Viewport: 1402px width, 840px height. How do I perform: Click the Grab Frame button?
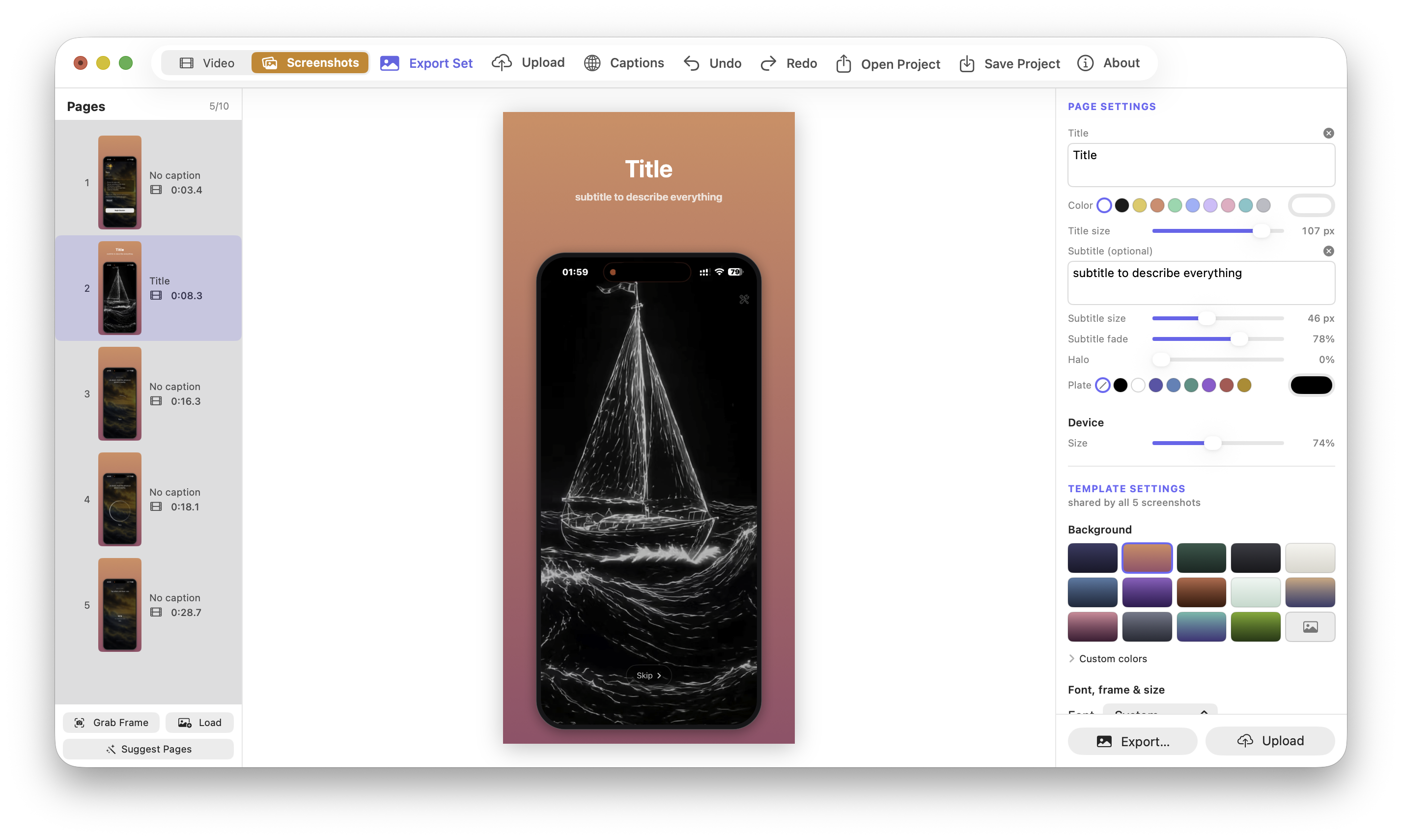coord(111,722)
